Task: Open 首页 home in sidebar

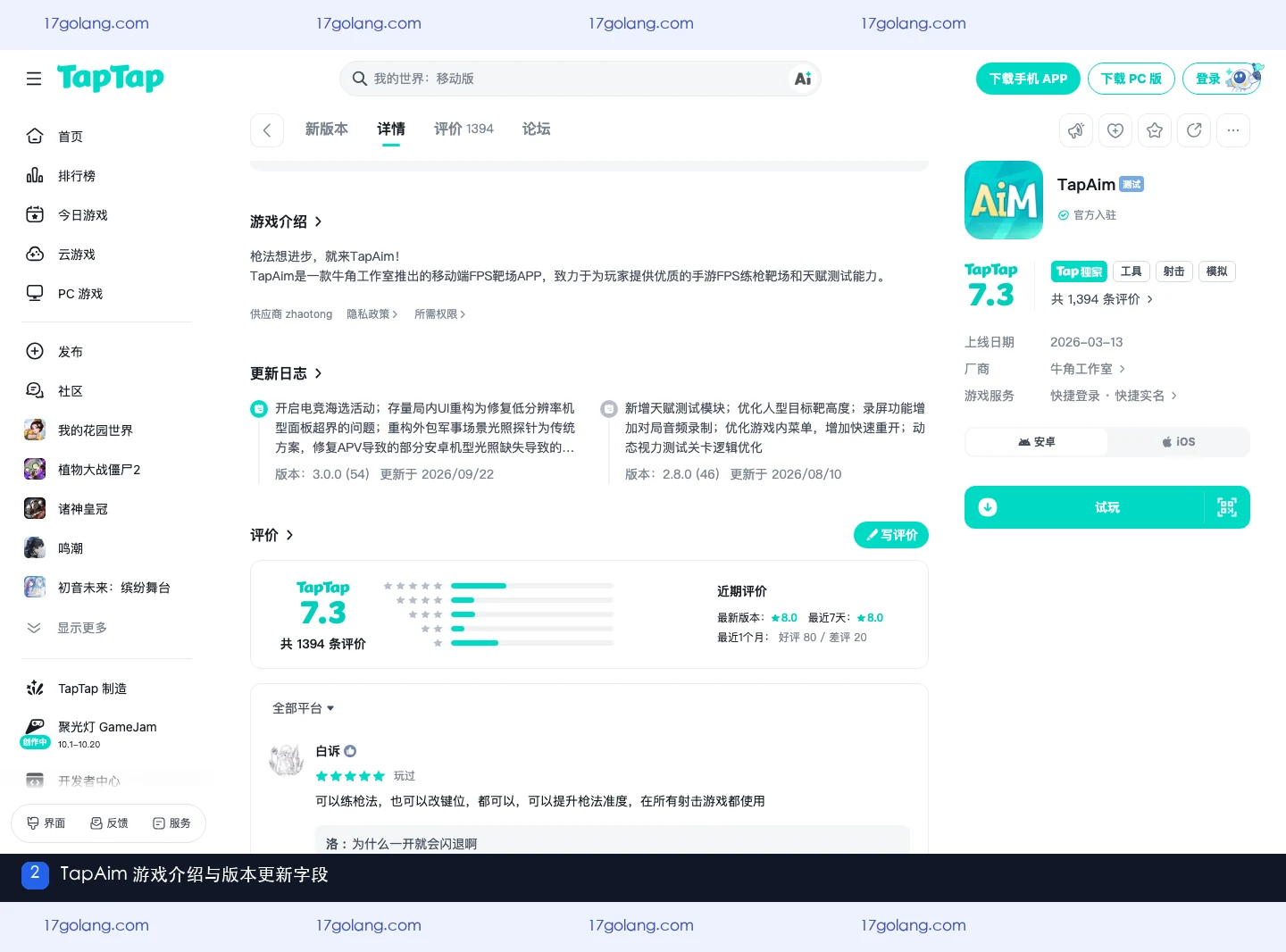Action: pos(107,137)
